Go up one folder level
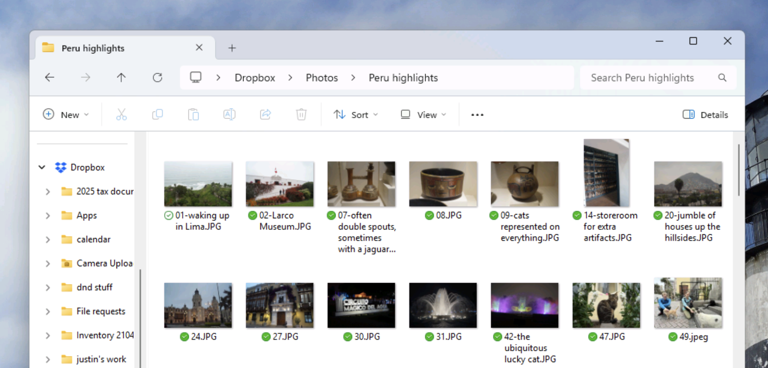Viewport: 768px width, 368px height. coord(121,77)
